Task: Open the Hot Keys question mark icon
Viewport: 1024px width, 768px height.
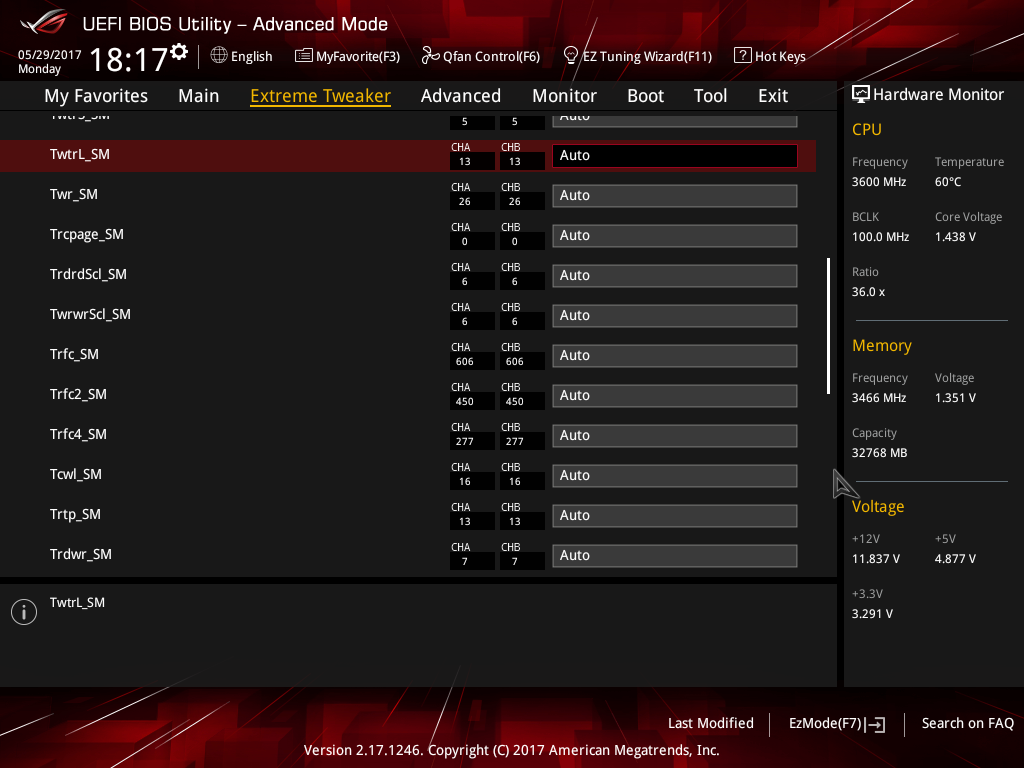Action: (x=742, y=56)
